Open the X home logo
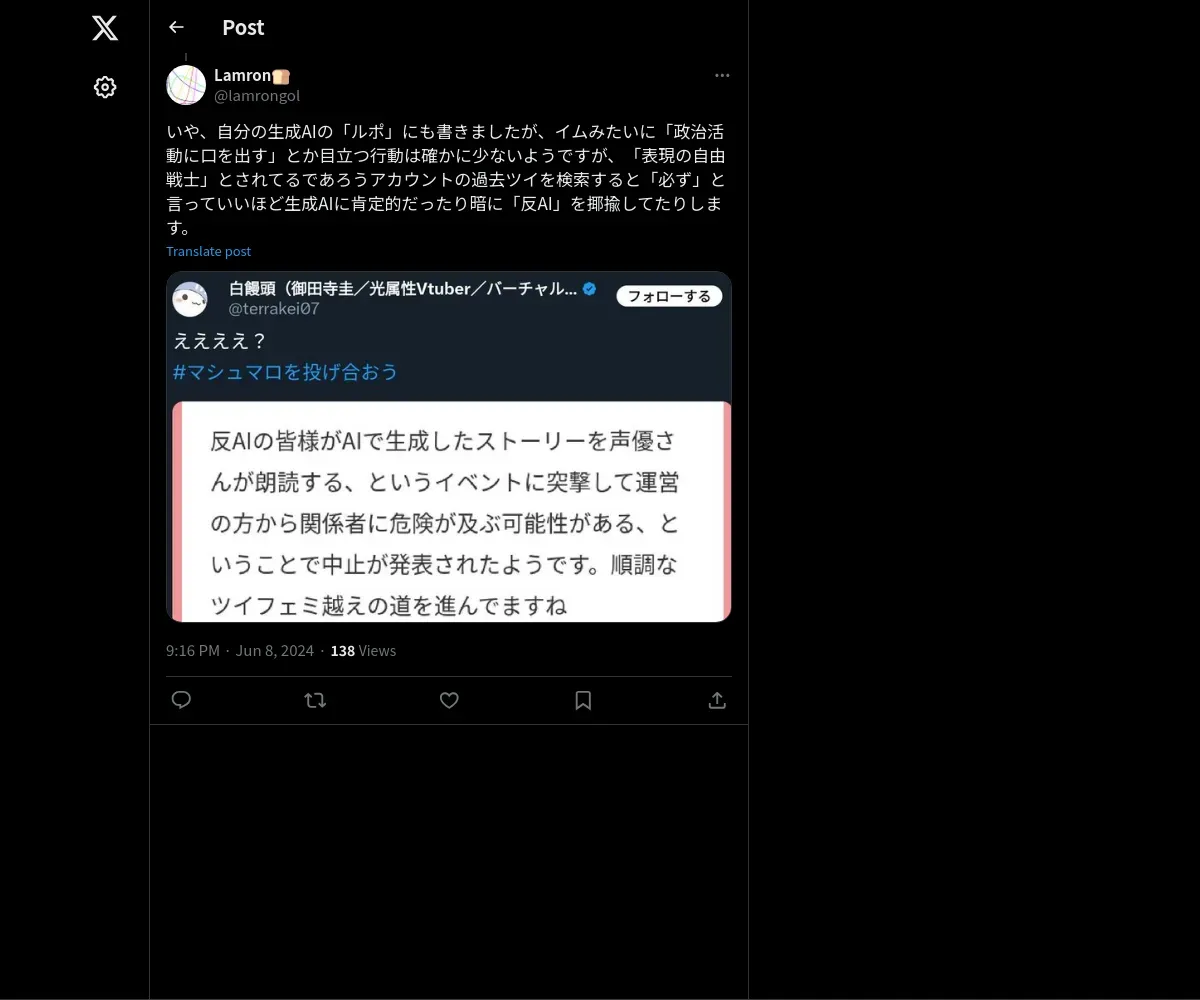Viewport: 1200px width, 1000px height. click(105, 28)
